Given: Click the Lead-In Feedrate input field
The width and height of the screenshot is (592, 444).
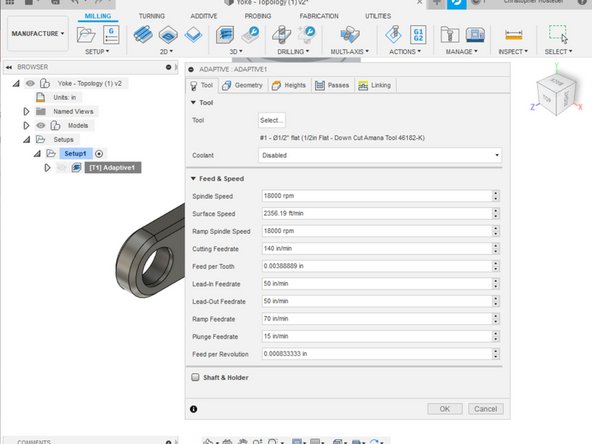Looking at the screenshot, I should tap(377, 284).
